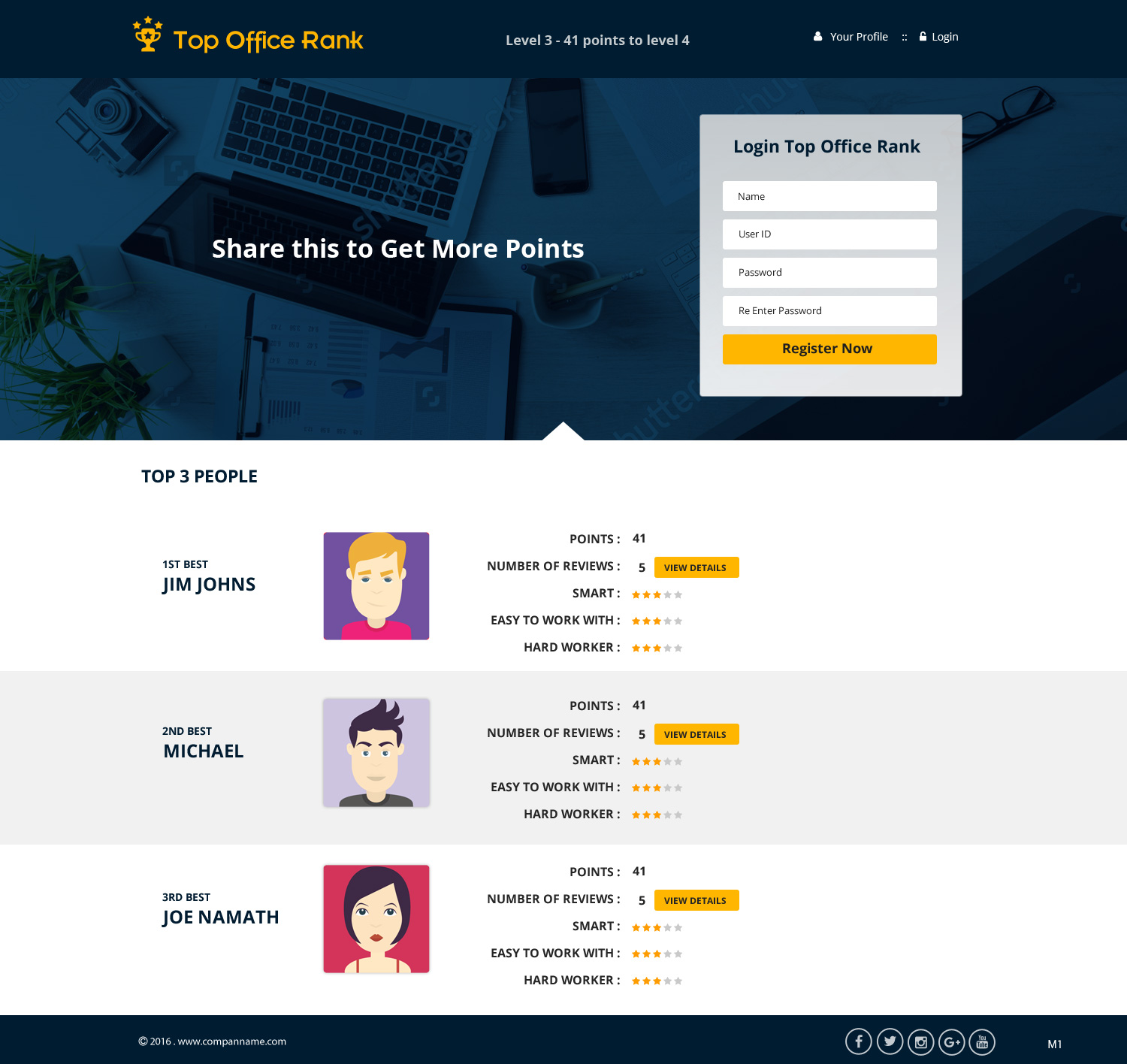Click the Re Enter Password field
Image resolution: width=1127 pixels, height=1064 pixels.
pyautogui.click(x=829, y=310)
